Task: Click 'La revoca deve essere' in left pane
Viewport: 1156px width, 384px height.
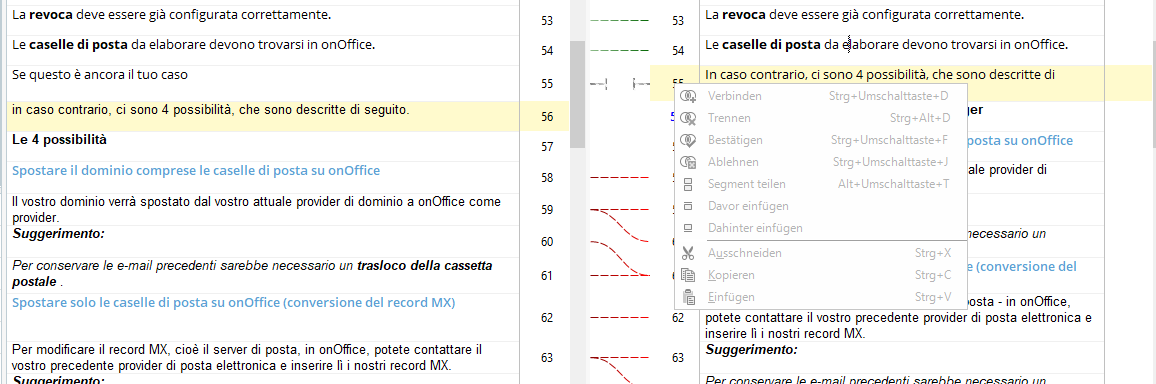Action: tap(172, 15)
